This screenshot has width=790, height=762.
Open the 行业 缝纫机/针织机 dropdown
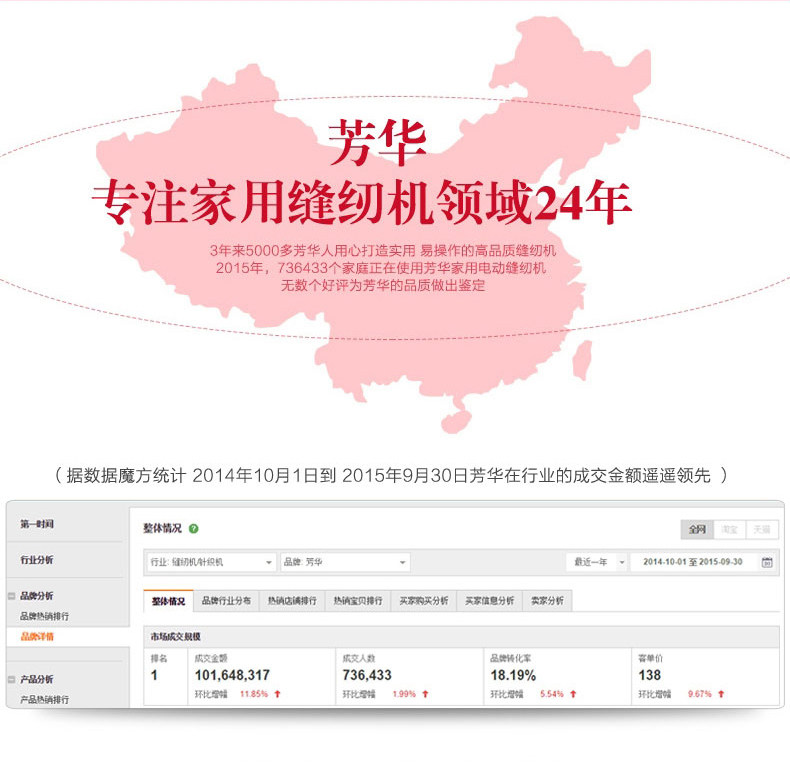click(x=211, y=562)
